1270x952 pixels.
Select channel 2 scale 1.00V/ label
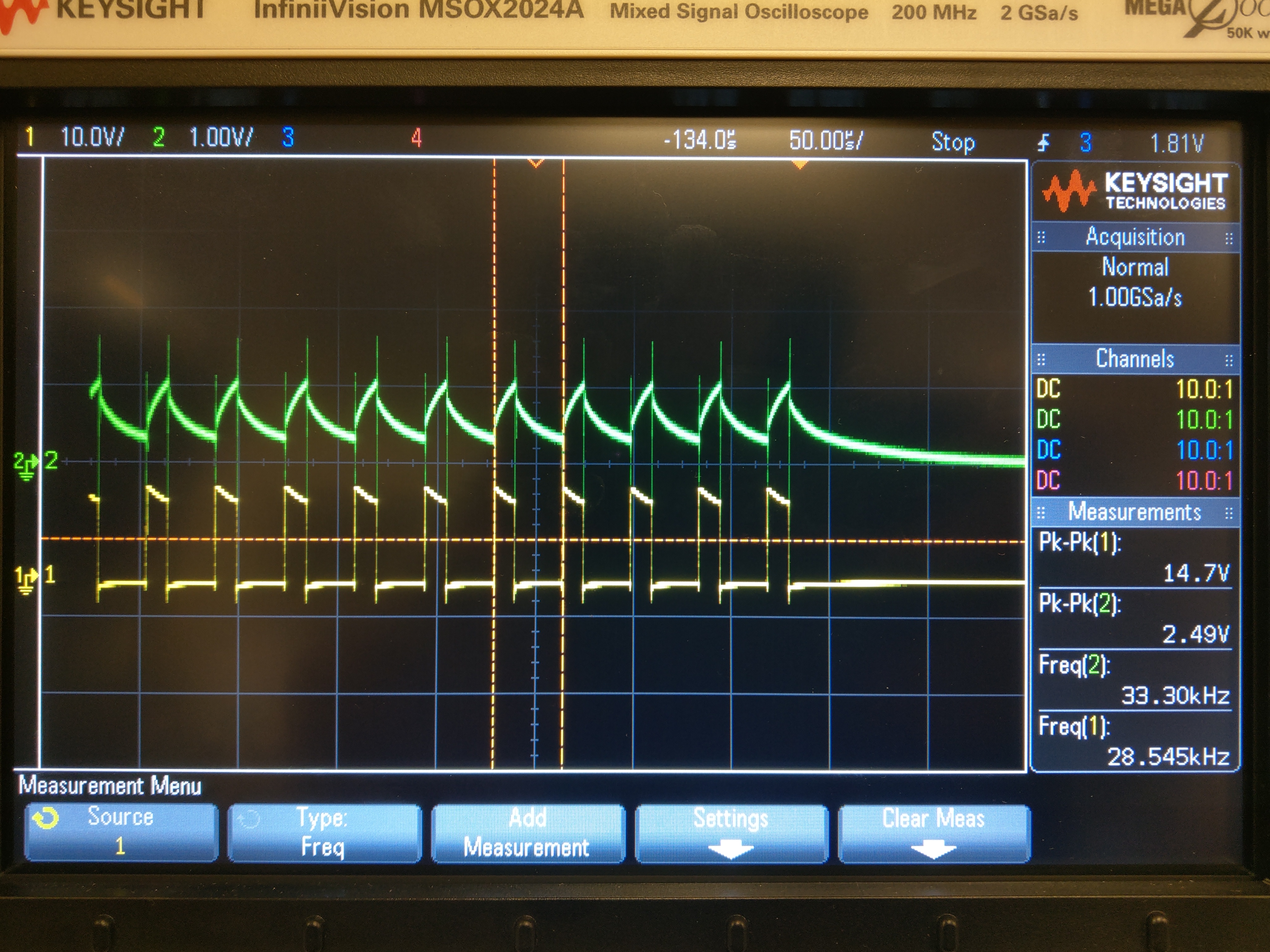point(221,138)
